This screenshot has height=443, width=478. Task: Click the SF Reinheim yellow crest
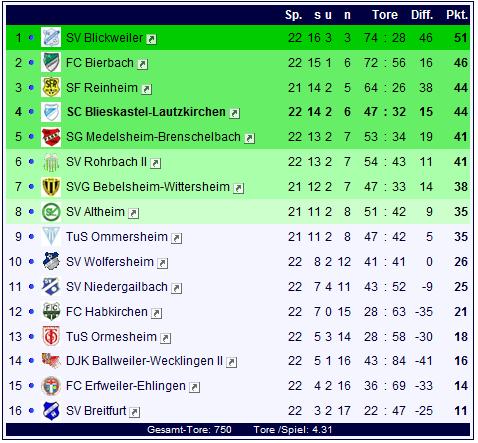click(x=51, y=87)
